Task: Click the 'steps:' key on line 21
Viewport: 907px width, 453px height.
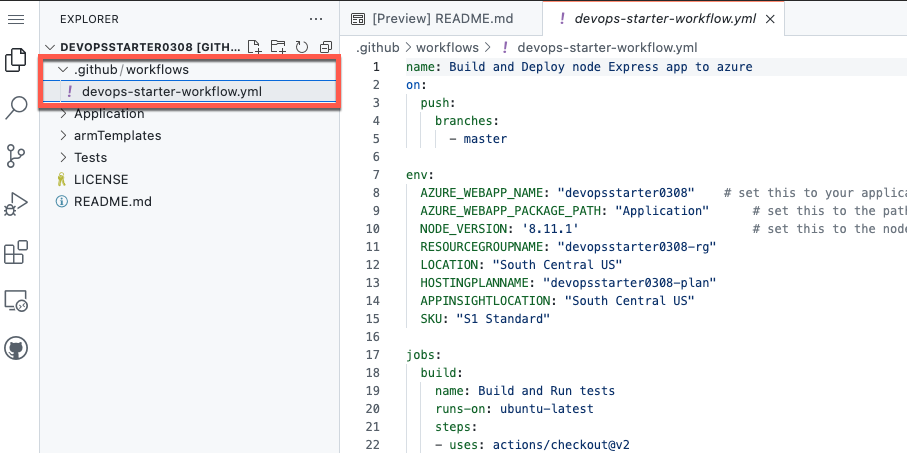Action: click(x=456, y=426)
